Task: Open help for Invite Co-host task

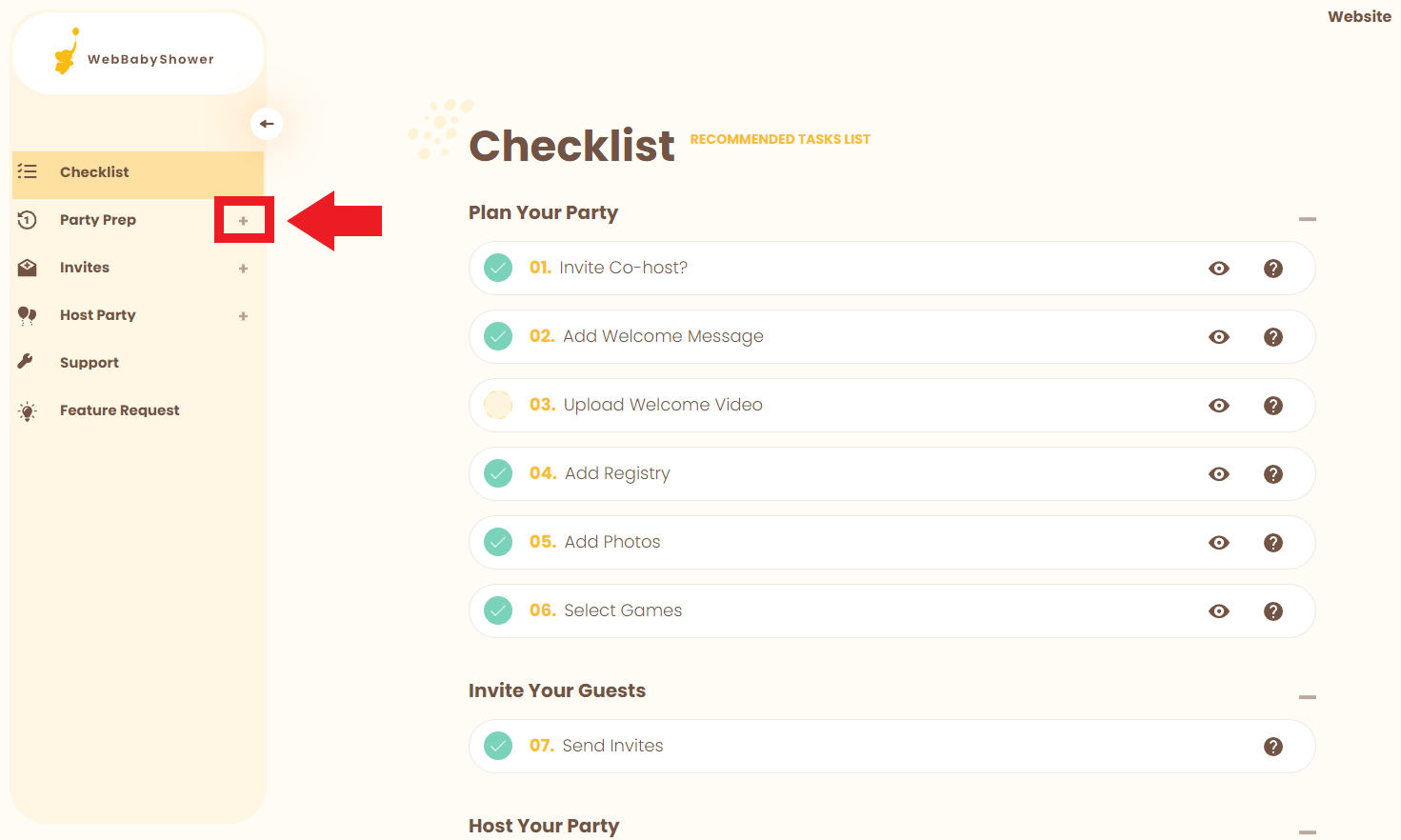Action: pos(1272,269)
